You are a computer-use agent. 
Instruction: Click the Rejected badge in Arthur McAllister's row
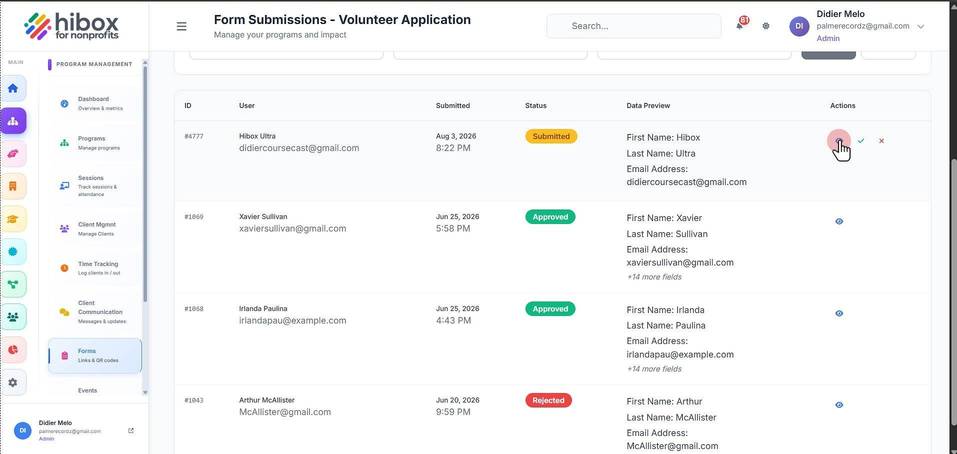tap(548, 400)
